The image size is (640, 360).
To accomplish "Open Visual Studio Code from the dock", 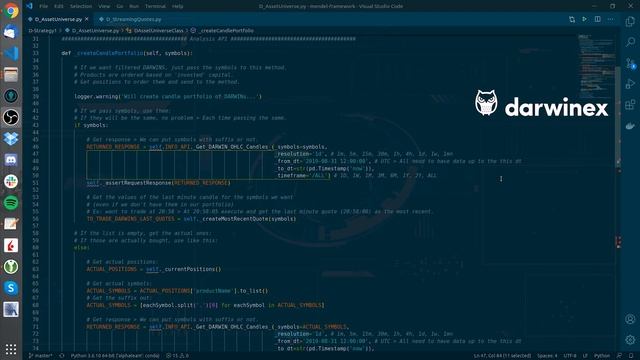I will [x=11, y=53].
